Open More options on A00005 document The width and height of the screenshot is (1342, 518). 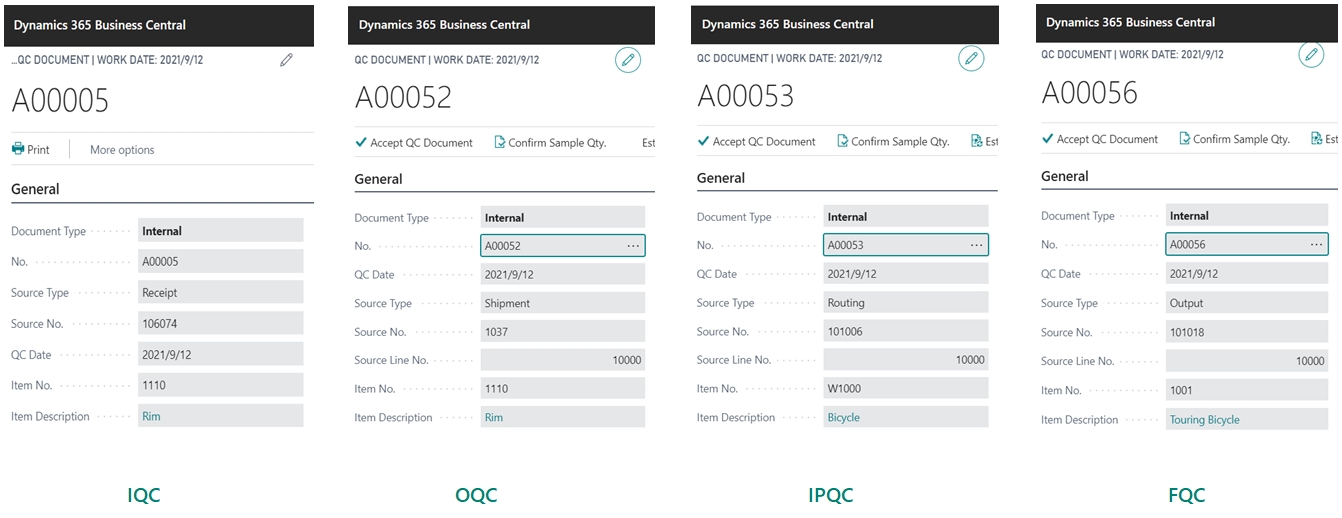122,150
